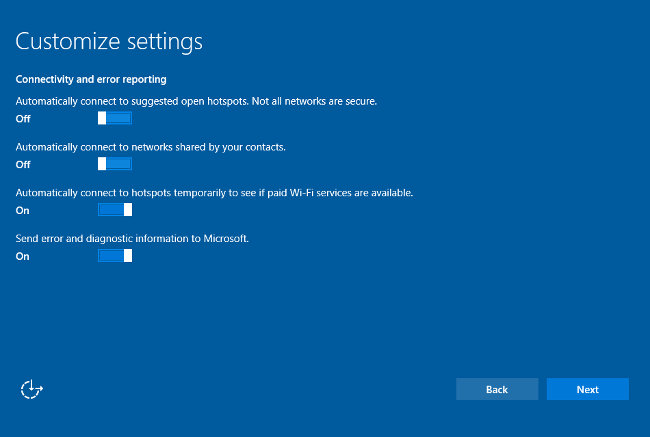Click the Customize settings title
This screenshot has width=650, height=437.
tap(109, 42)
